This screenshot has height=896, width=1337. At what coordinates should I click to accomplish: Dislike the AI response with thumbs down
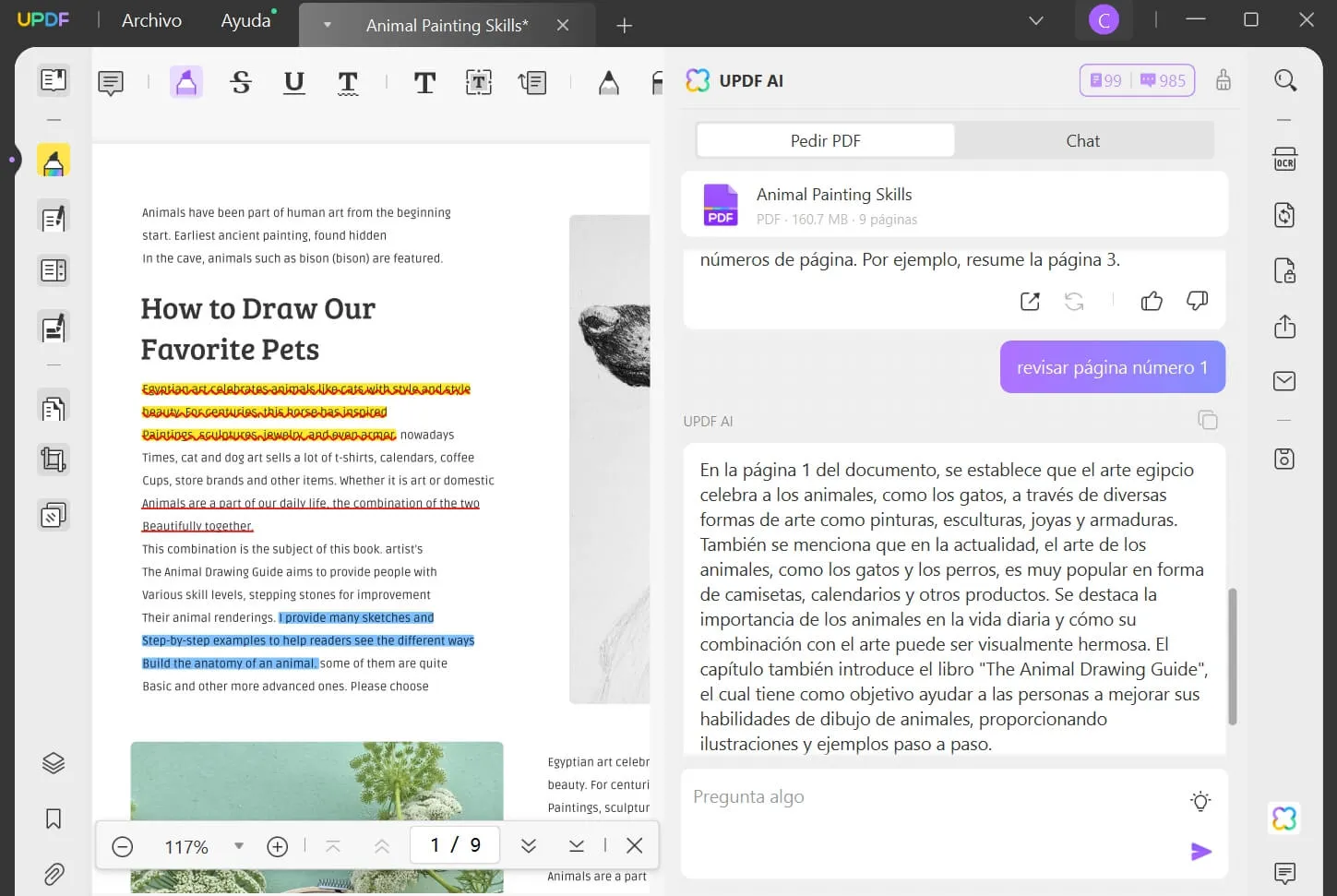click(x=1197, y=301)
